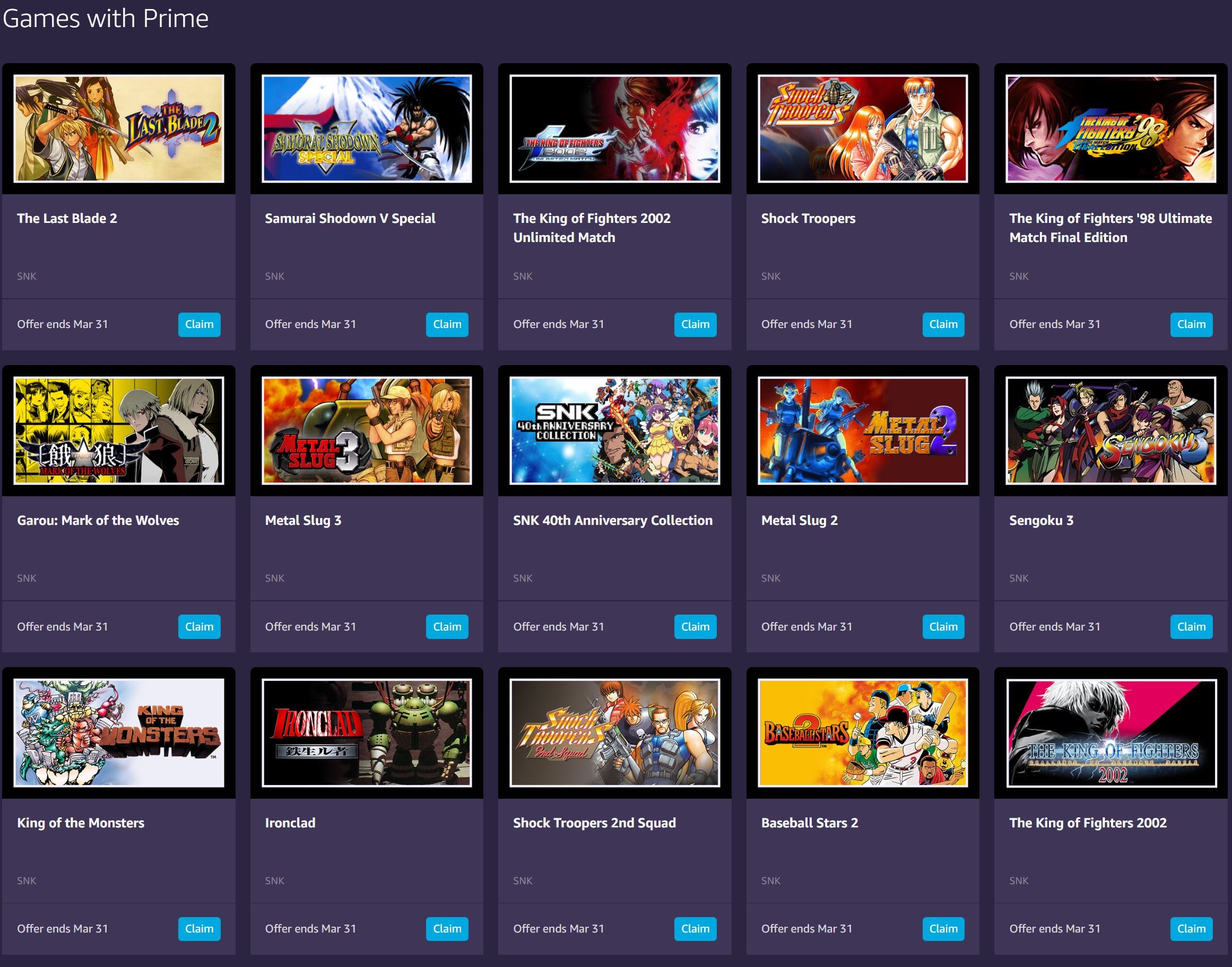Click SNK publisher under Metal Slug 3

point(274,578)
